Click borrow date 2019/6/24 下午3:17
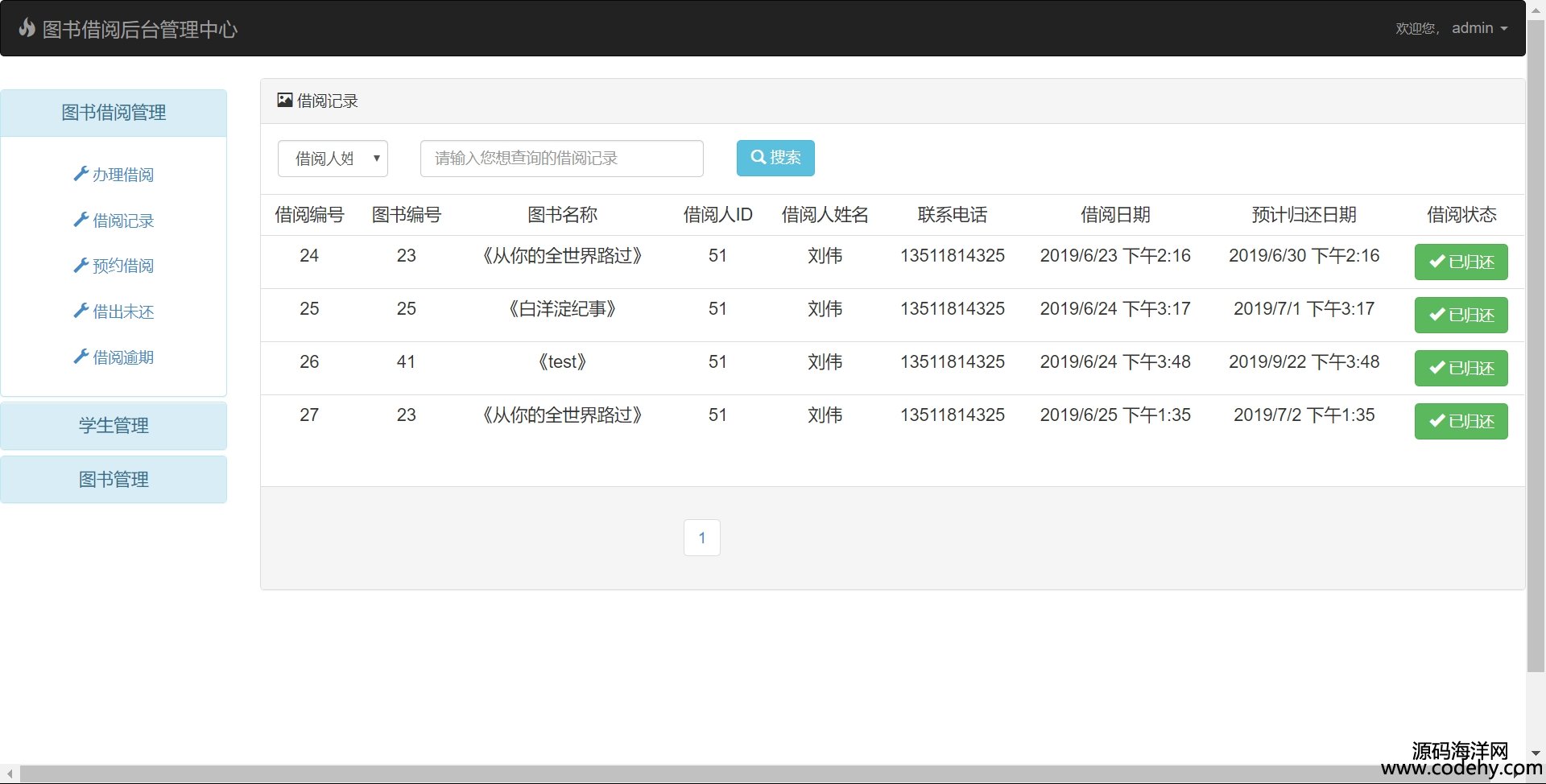1546x784 pixels. [1115, 309]
